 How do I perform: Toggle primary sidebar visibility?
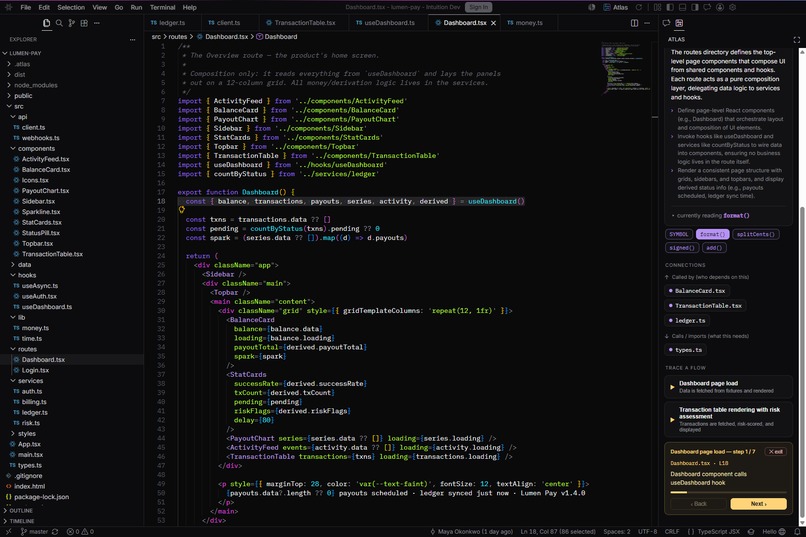(670, 7)
